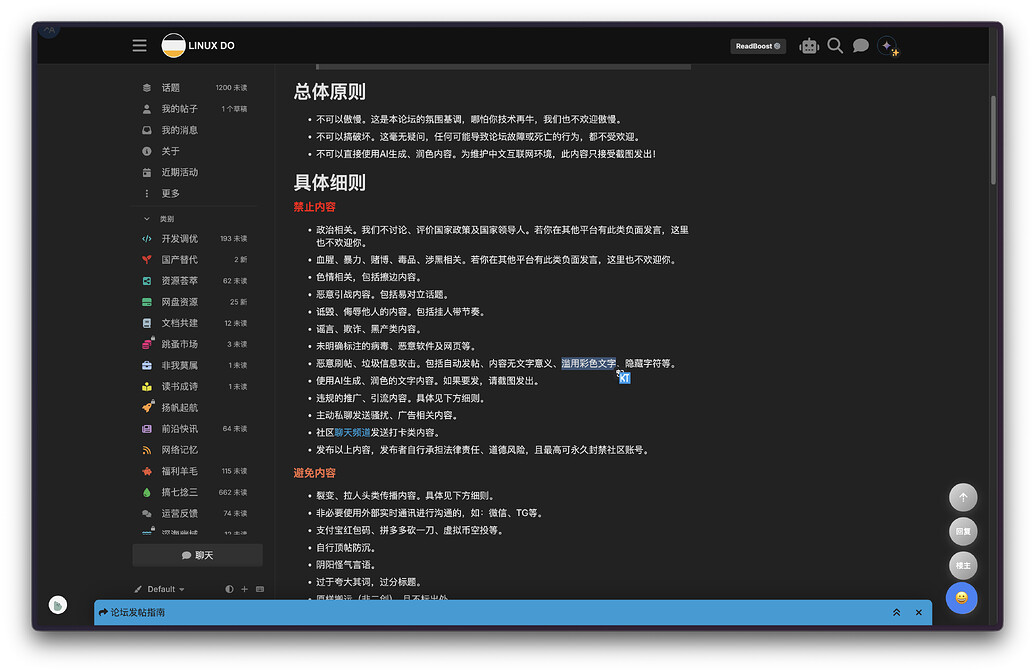
Task: Open the chat bubble icon in header
Action: point(860,46)
